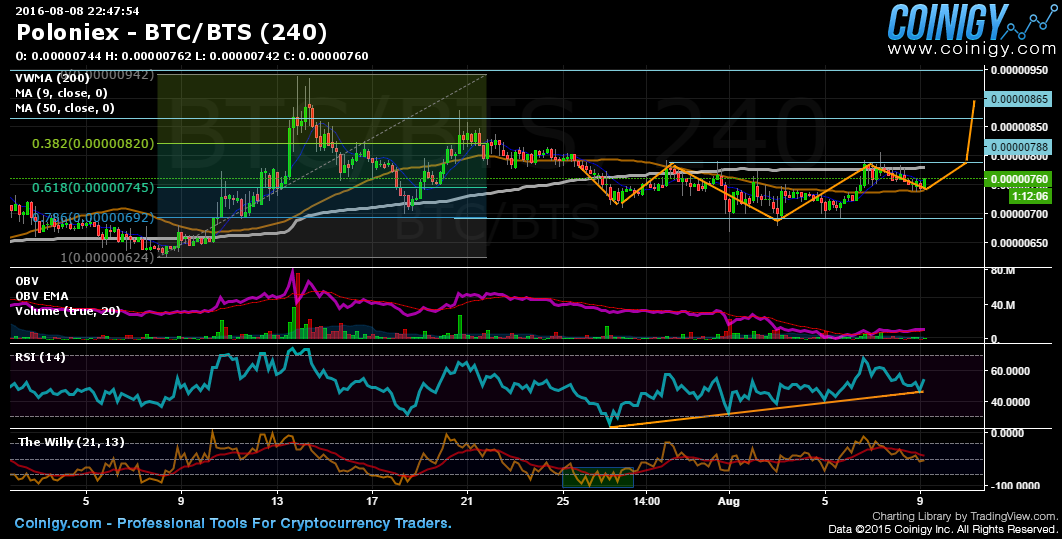Open the Coinigy.com footer tagline link
Viewport: 1062px width, 539px height.
[x=233, y=523]
